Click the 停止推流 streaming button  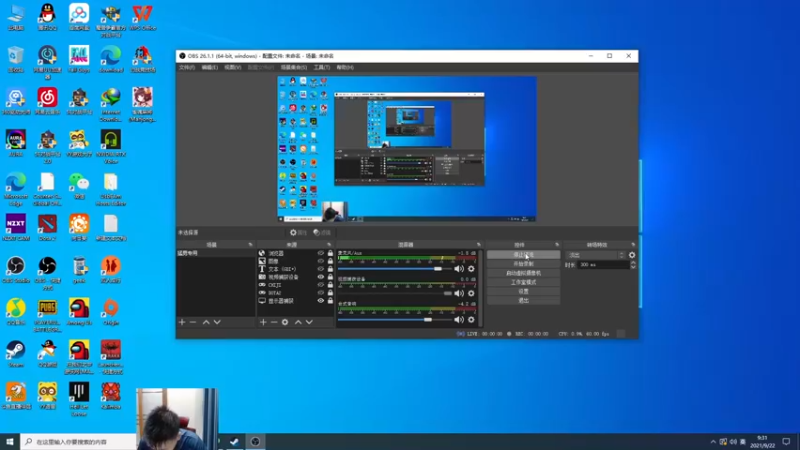[523, 255]
